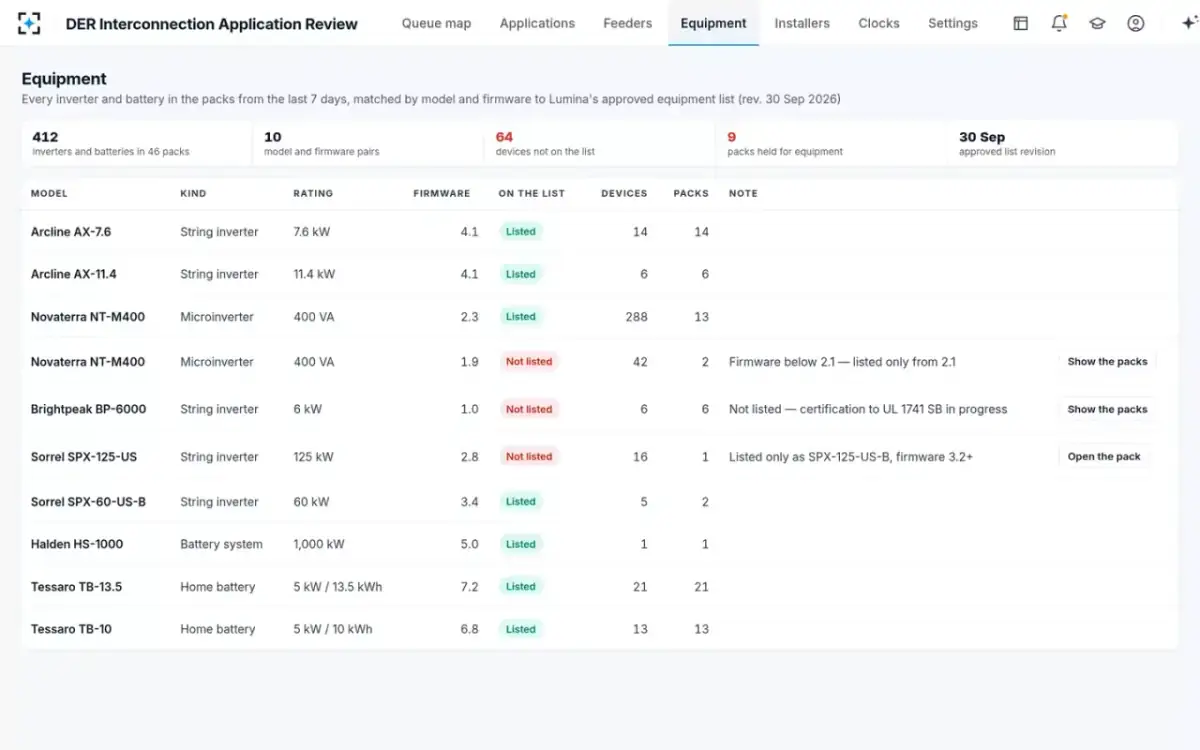
Task: Show the packs for Brightpeak BP-6000
Action: [x=1107, y=409]
